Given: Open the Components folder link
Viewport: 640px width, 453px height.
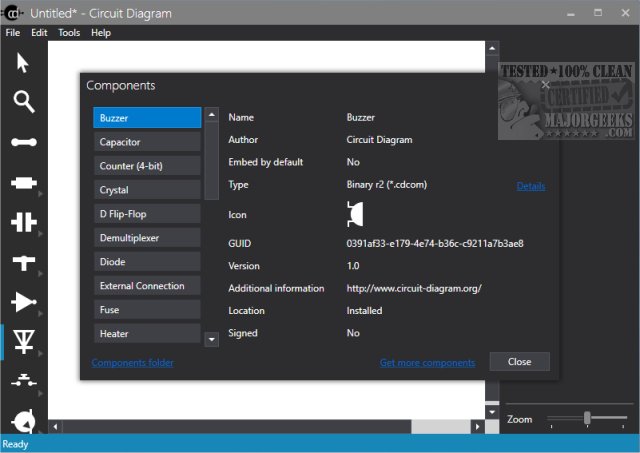Looking at the screenshot, I should point(132,362).
